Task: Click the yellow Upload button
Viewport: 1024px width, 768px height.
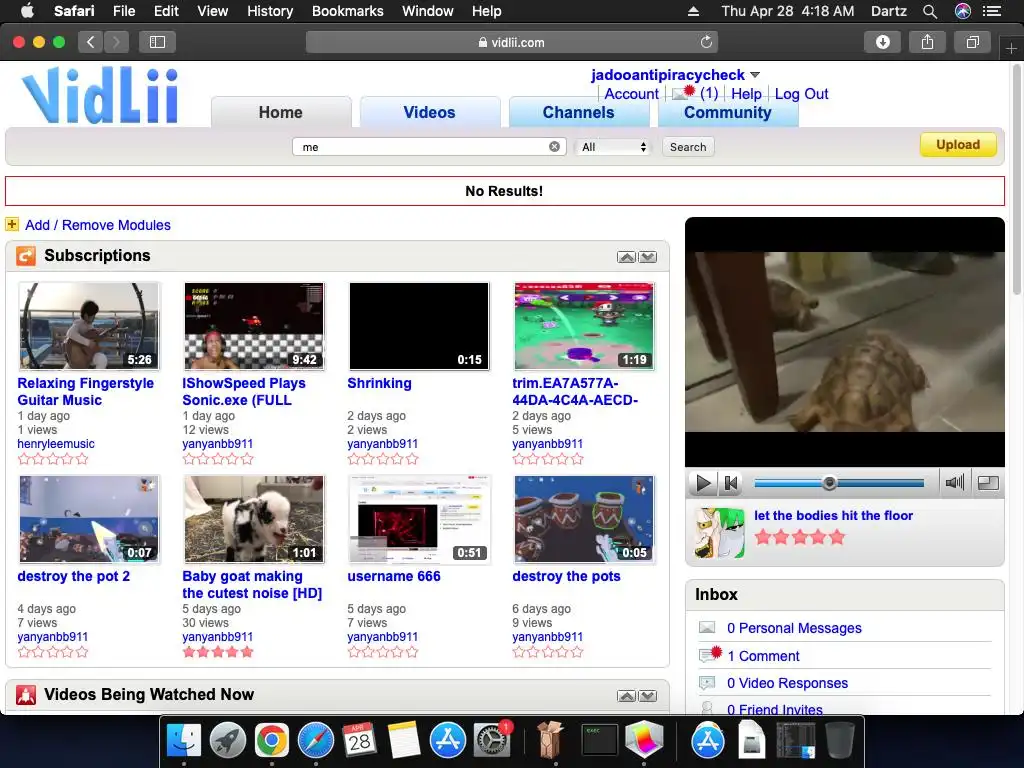Action: click(x=958, y=144)
